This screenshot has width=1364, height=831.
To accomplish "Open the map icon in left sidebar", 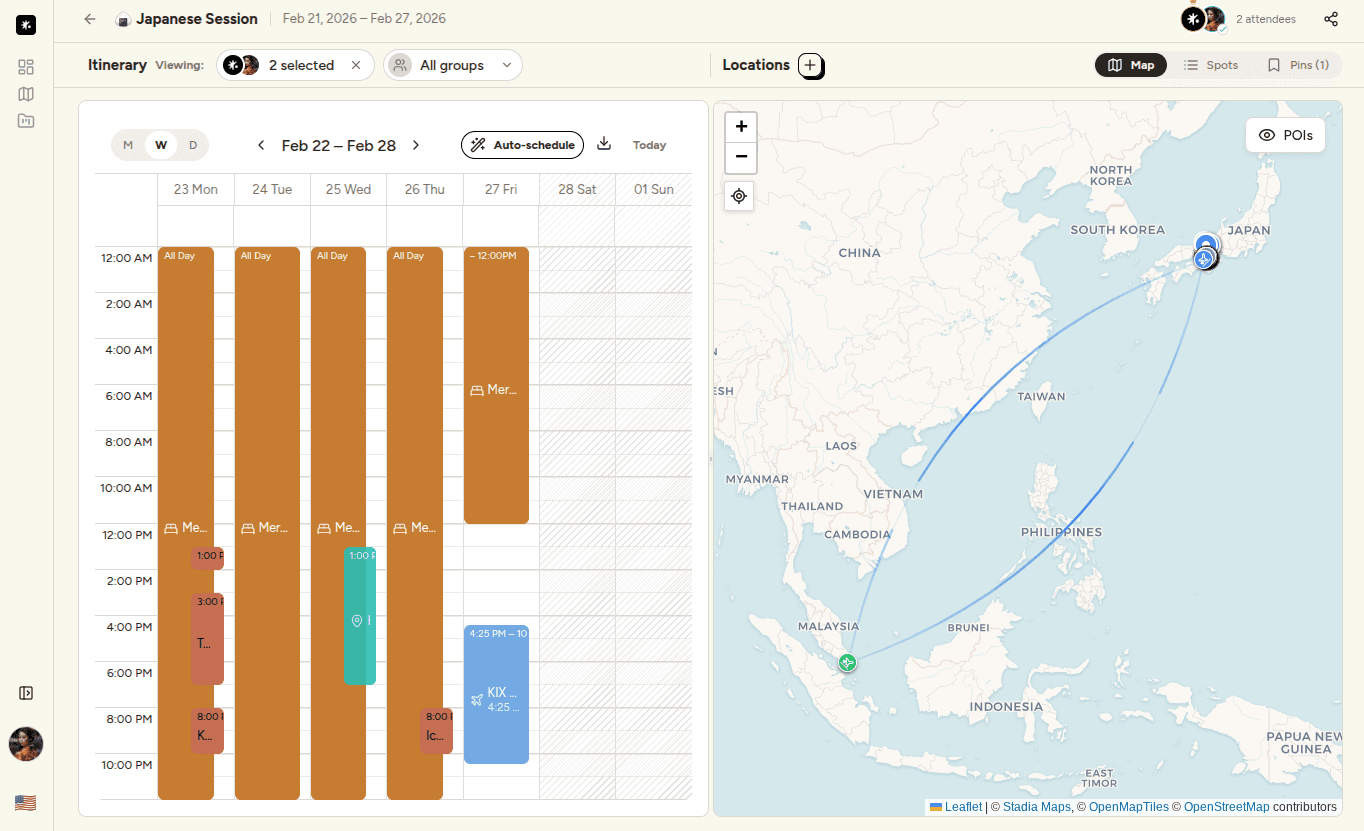I will (x=26, y=94).
